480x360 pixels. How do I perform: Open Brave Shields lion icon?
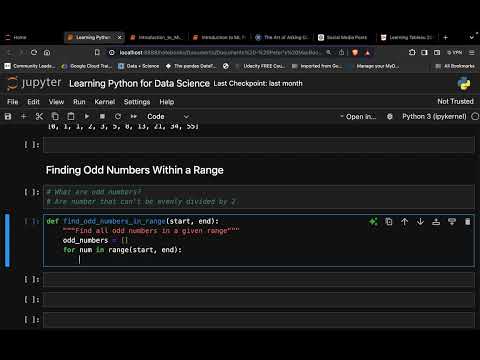(x=355, y=52)
